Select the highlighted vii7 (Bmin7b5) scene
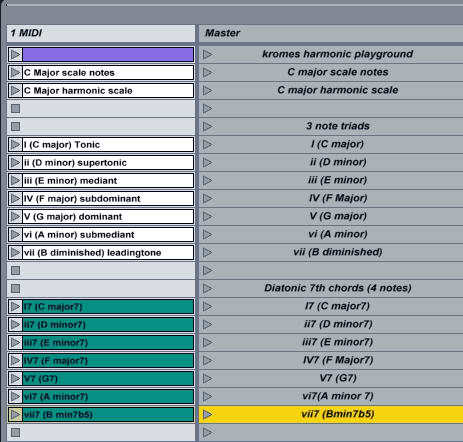The height and width of the screenshot is (442, 463). point(331,414)
